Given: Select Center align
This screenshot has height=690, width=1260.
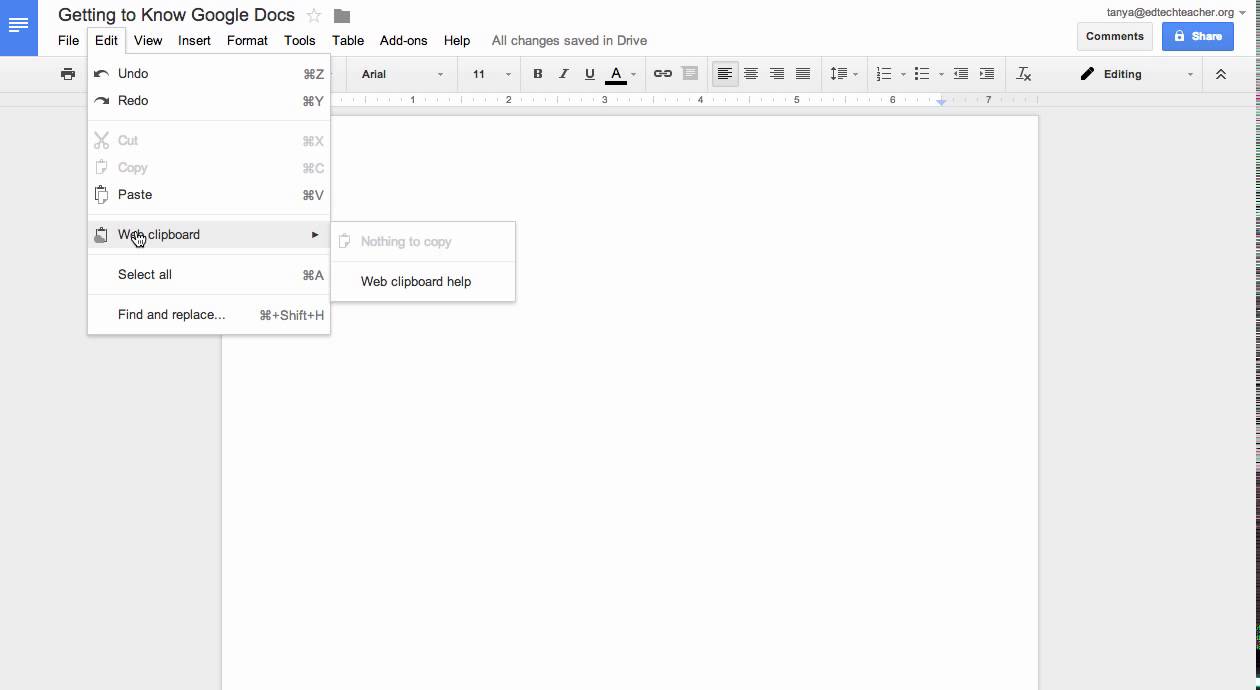Looking at the screenshot, I should pyautogui.click(x=751, y=74).
